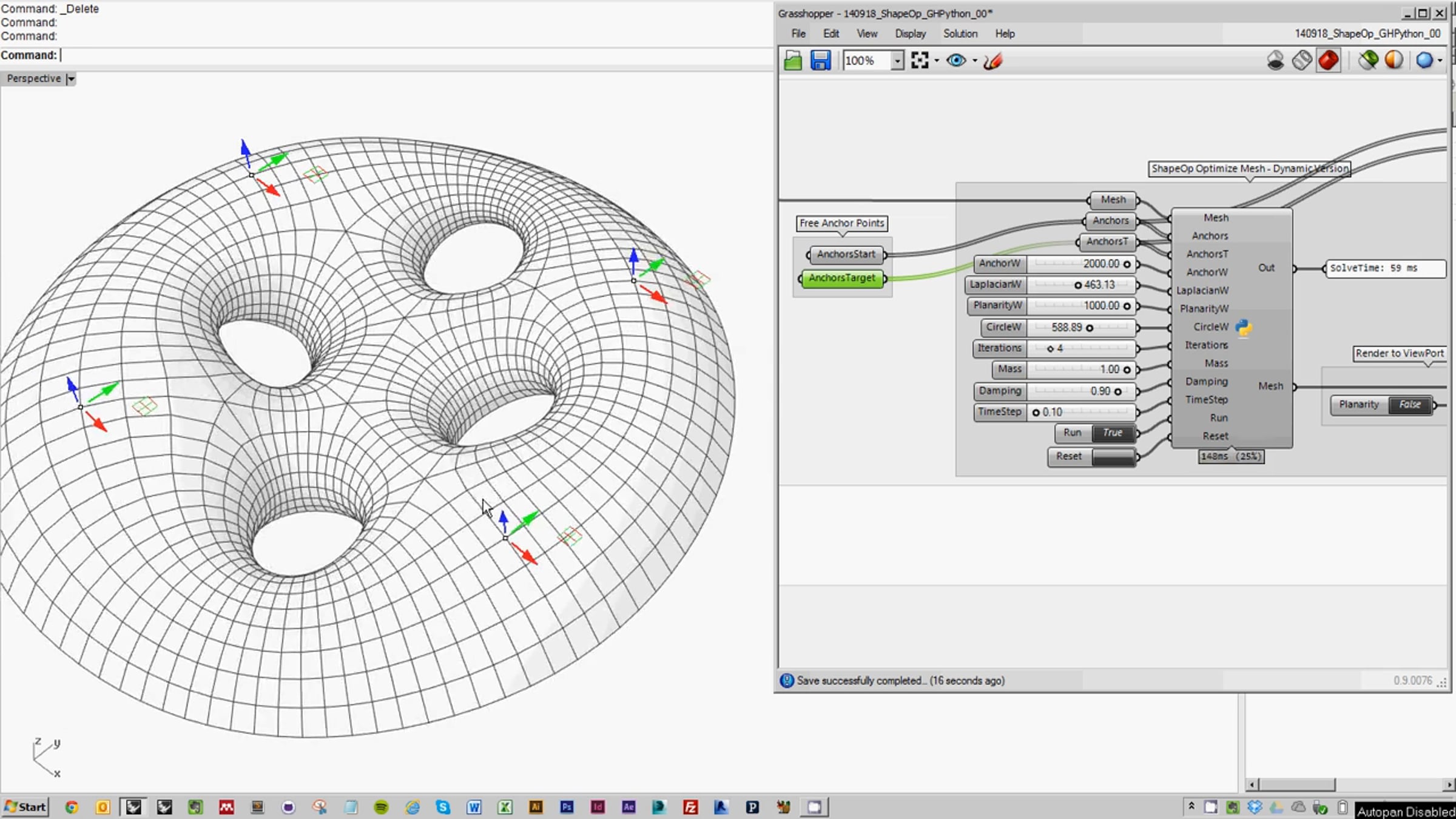Click the document preview settings icon

click(x=1394, y=61)
